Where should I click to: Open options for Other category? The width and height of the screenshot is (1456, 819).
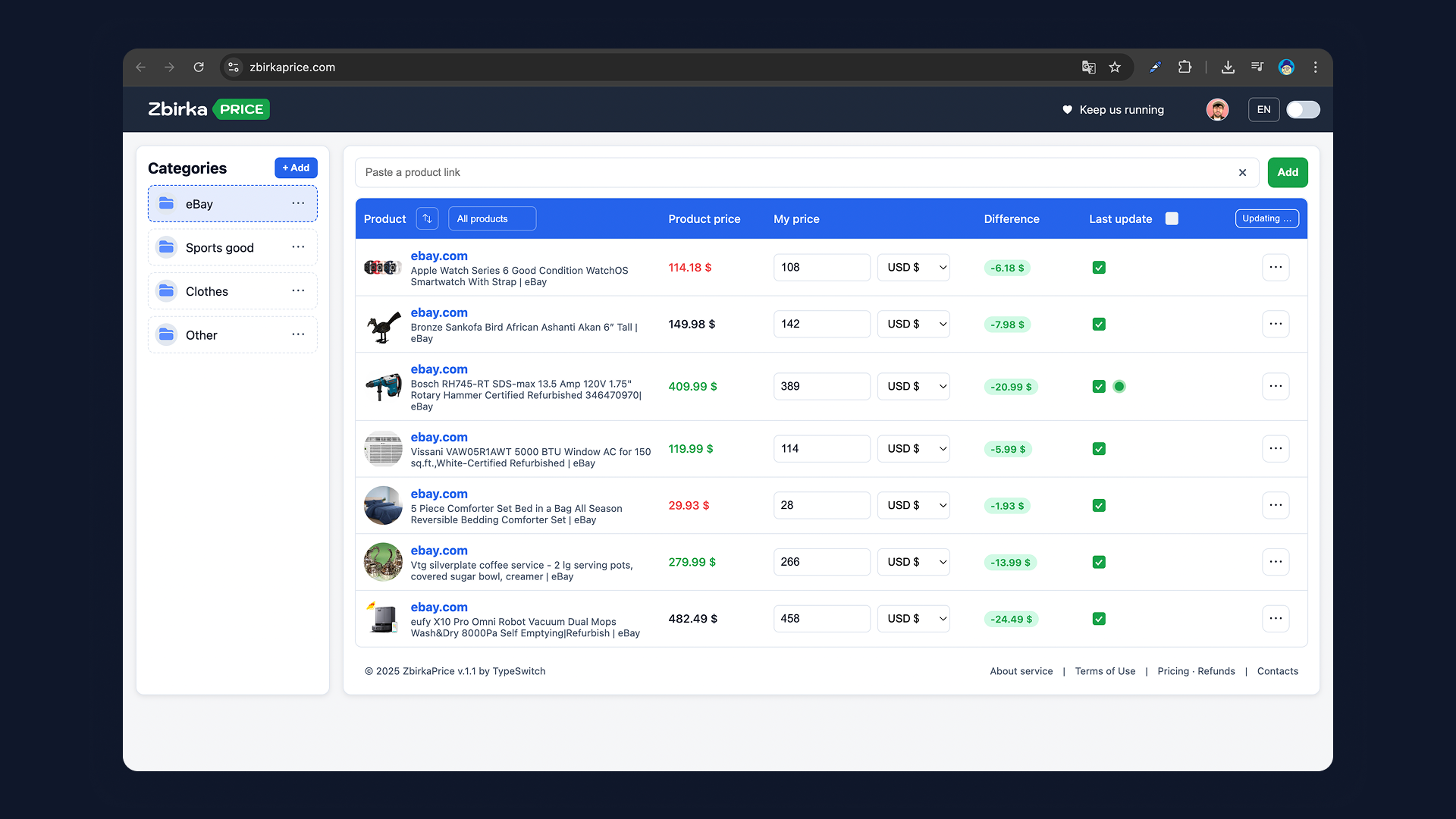[298, 334]
